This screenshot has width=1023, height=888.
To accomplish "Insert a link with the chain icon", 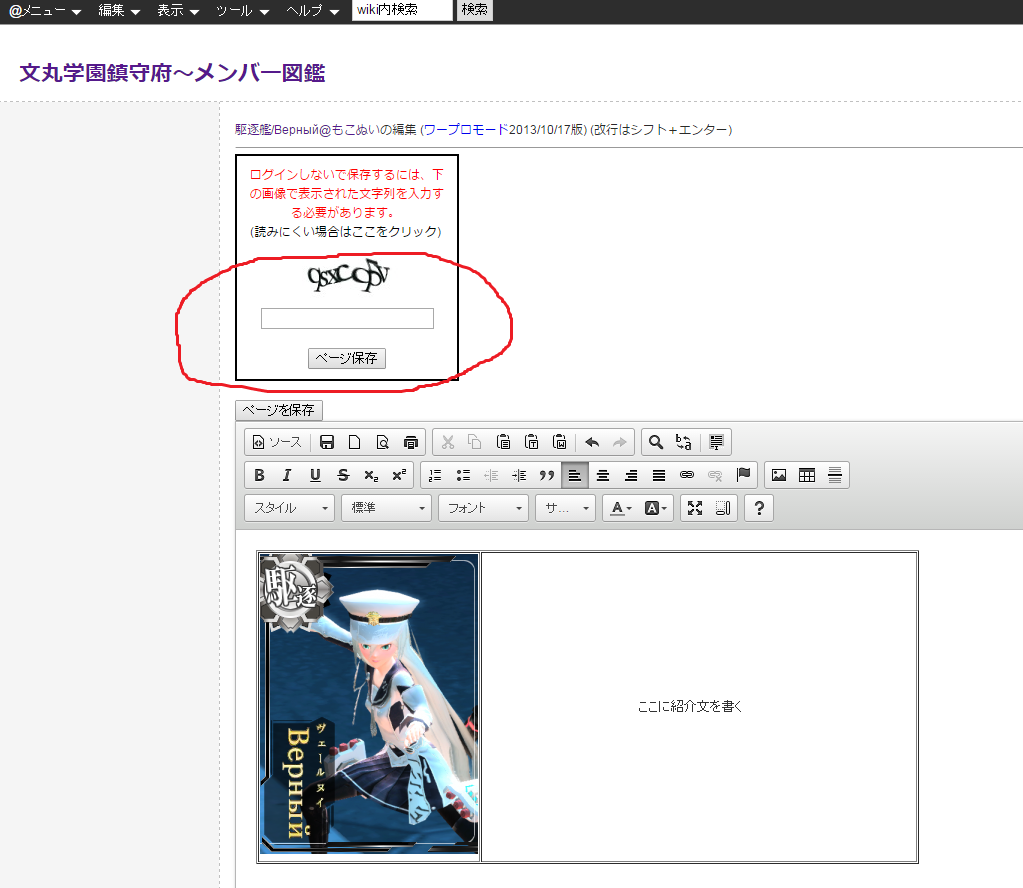I will point(686,475).
